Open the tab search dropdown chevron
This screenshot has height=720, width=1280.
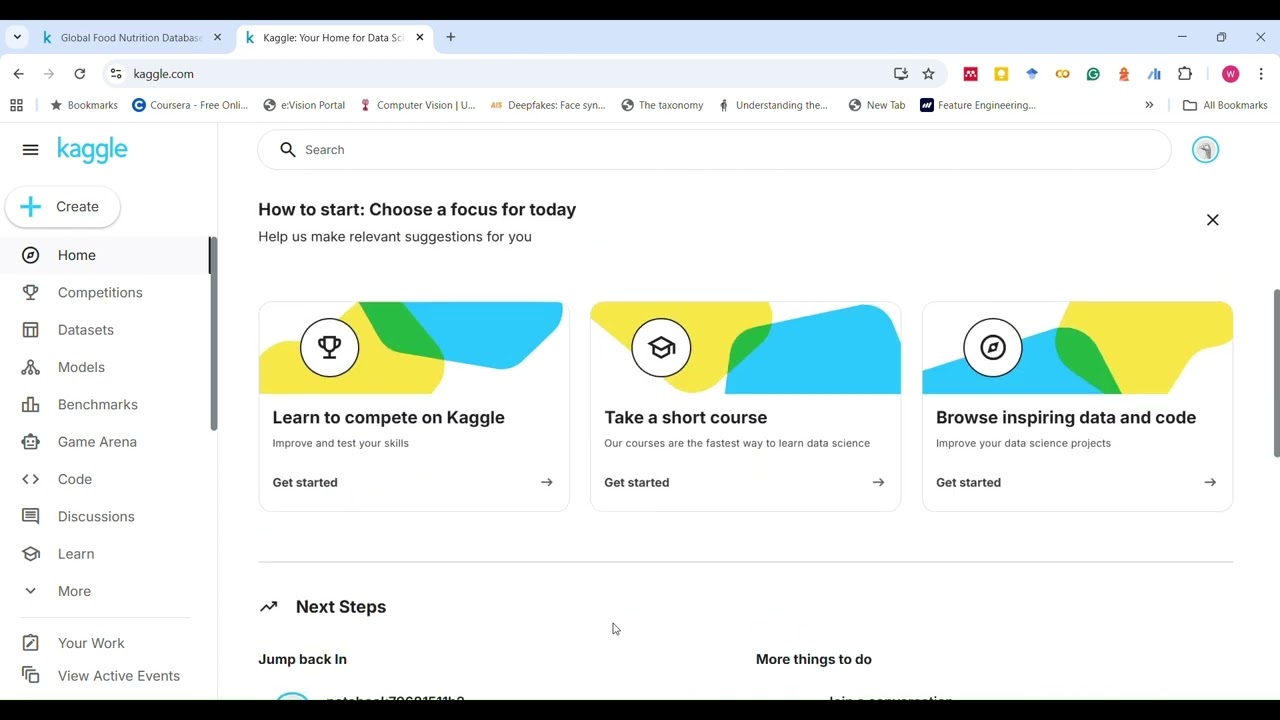click(17, 37)
